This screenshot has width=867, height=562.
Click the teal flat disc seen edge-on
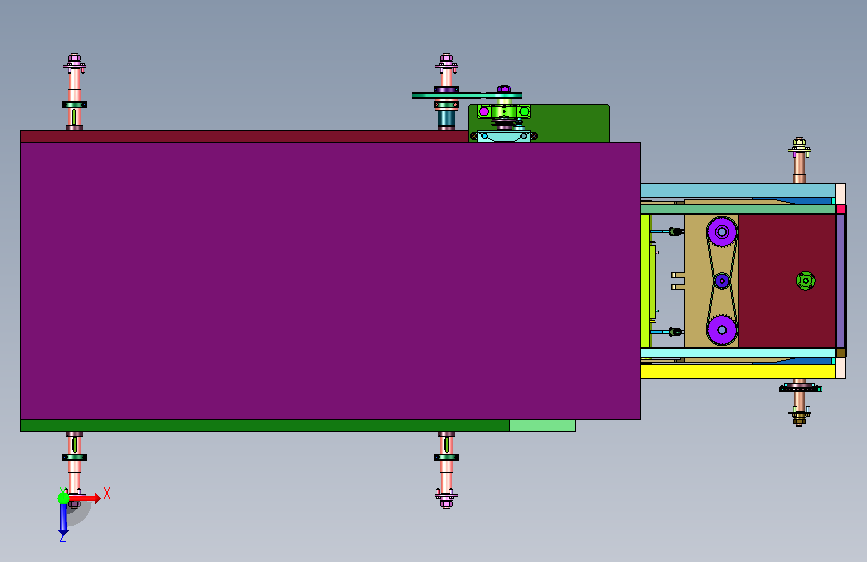[x=467, y=95]
